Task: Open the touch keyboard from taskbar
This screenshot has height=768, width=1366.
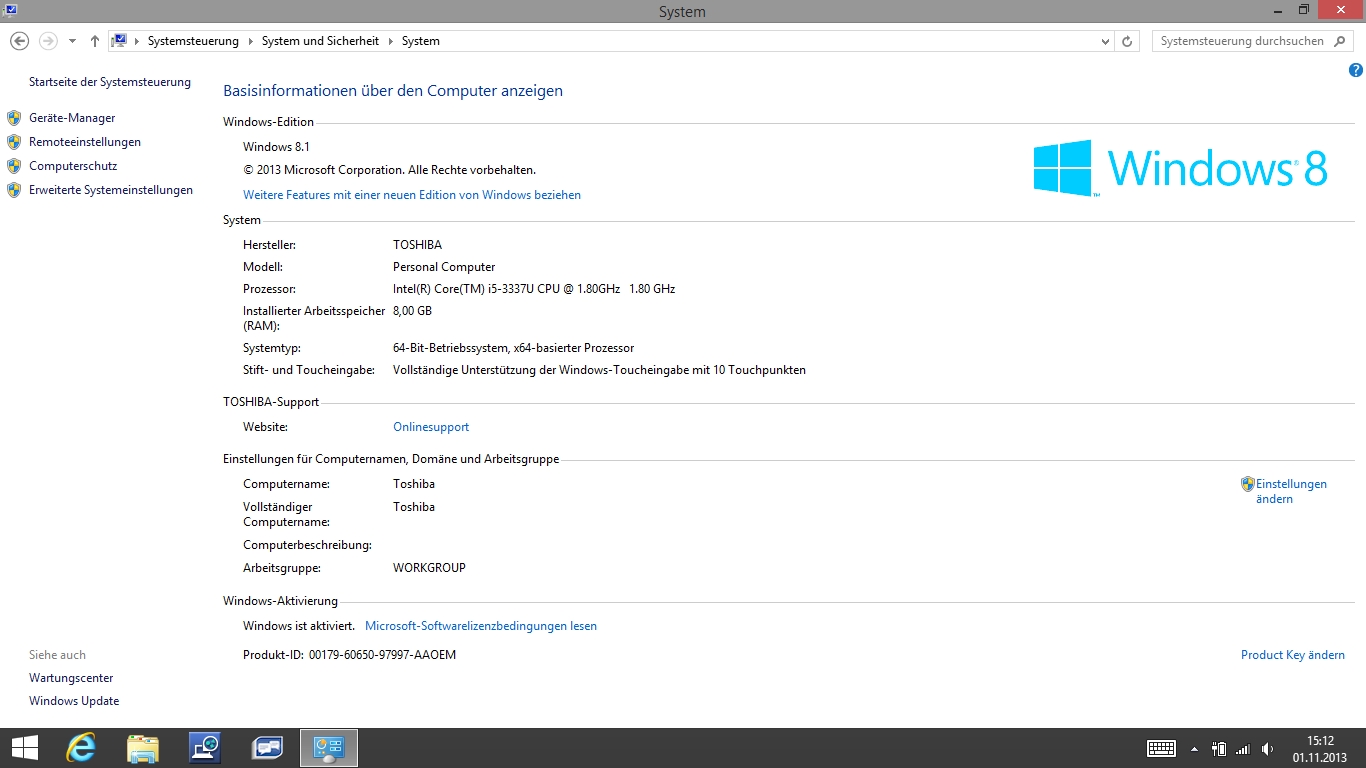Action: pos(1161,748)
